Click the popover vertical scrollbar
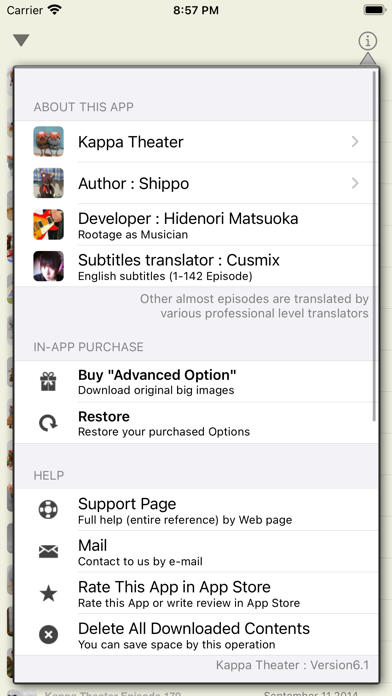The width and height of the screenshot is (392, 696). coord(374,245)
